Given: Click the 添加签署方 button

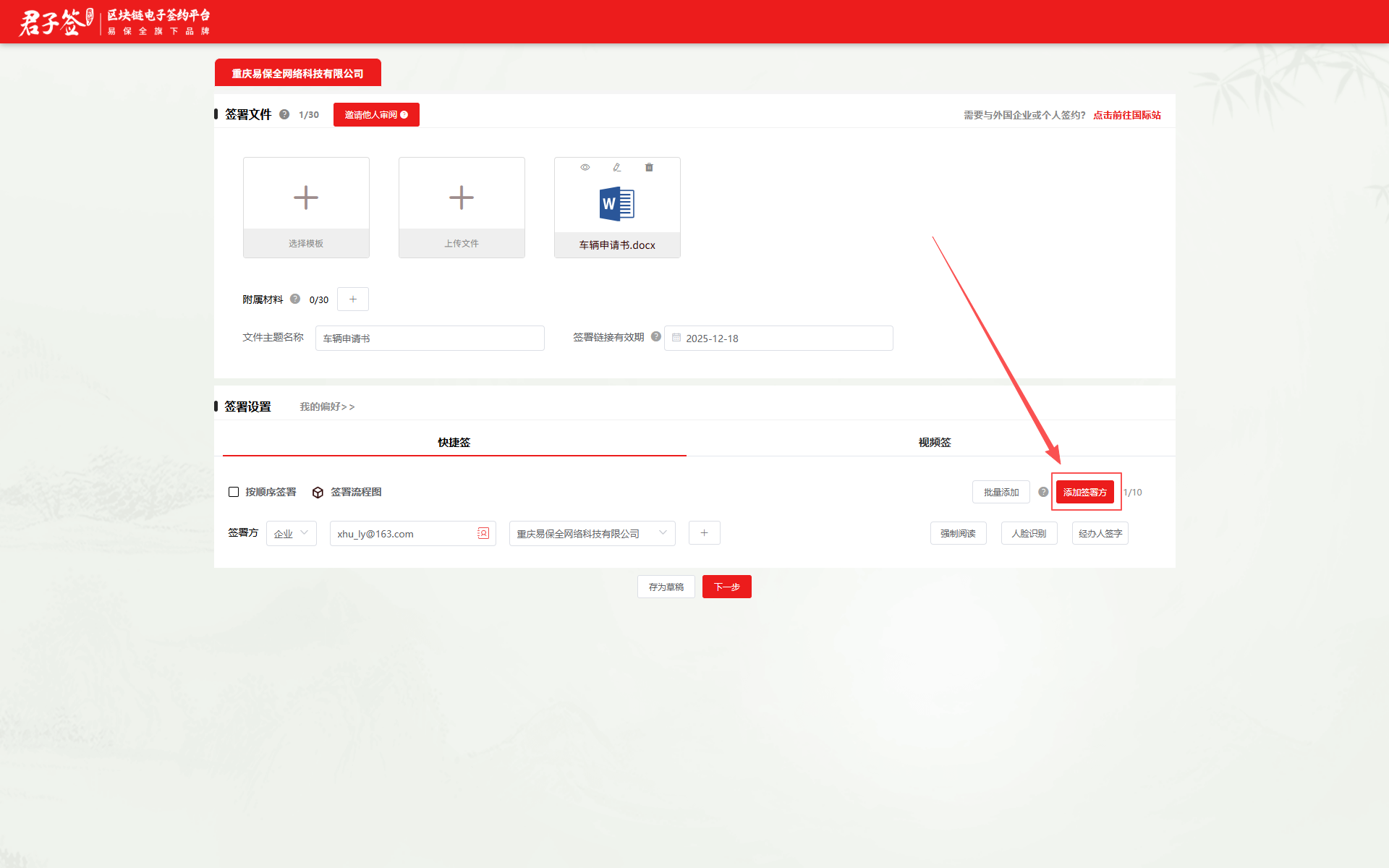Looking at the screenshot, I should (1084, 492).
